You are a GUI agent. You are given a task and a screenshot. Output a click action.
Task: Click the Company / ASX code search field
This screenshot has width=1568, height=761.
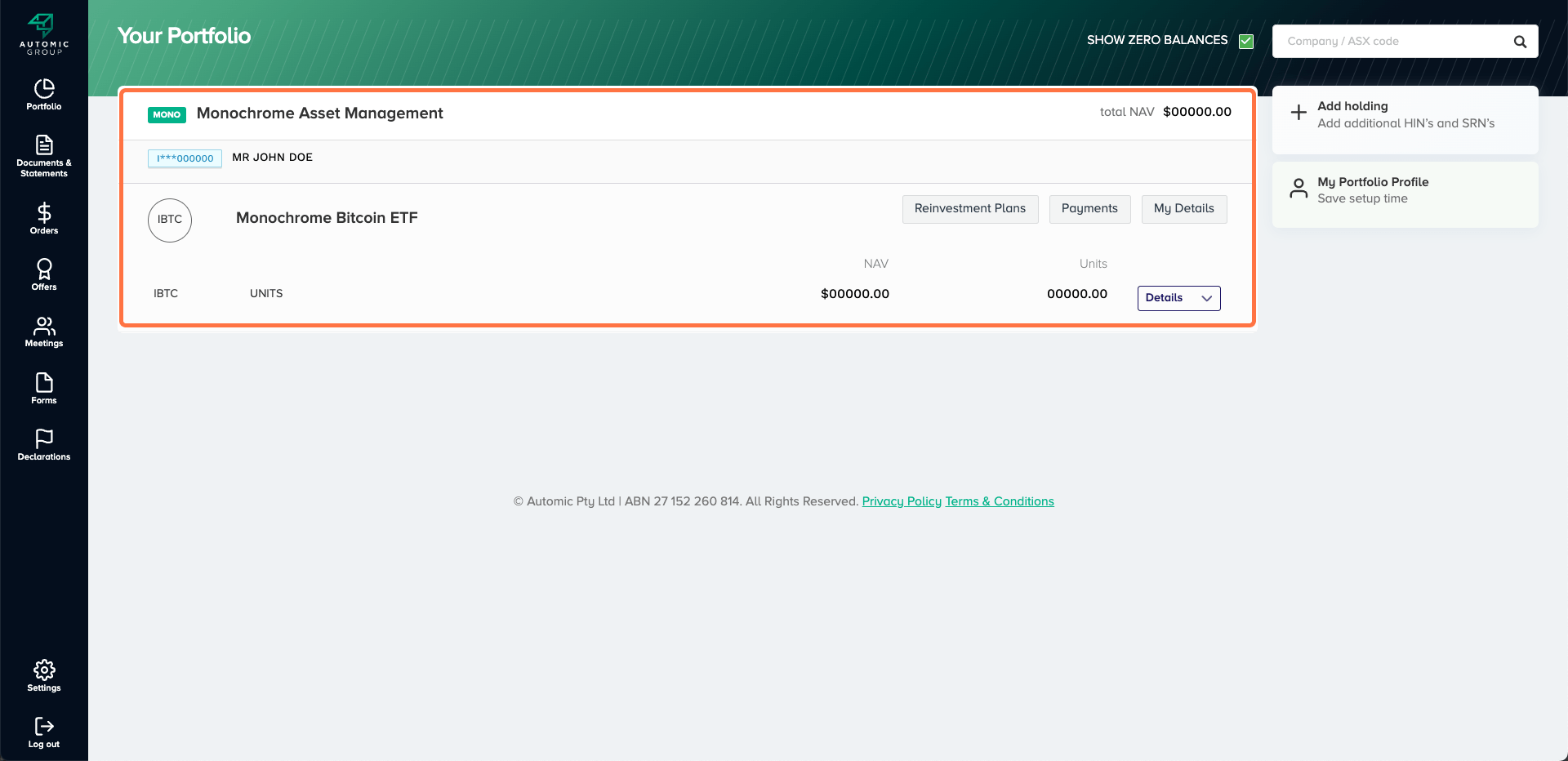(x=1388, y=42)
